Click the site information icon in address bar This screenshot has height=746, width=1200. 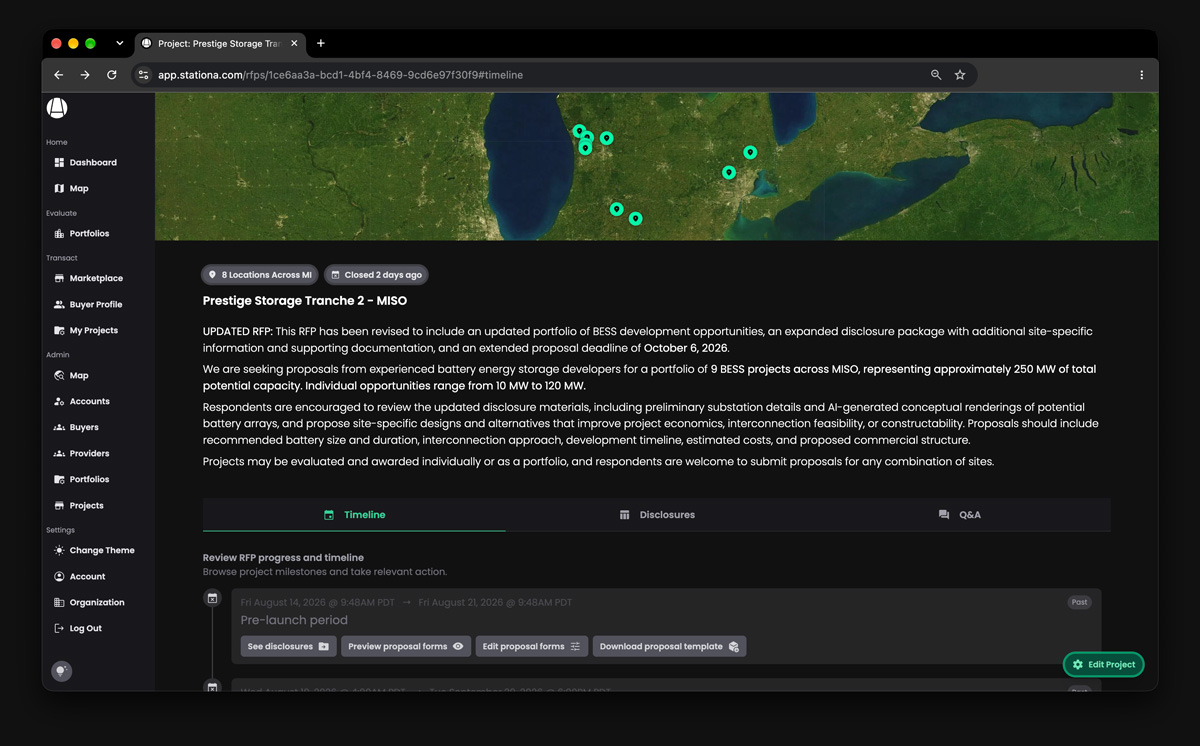pos(144,75)
